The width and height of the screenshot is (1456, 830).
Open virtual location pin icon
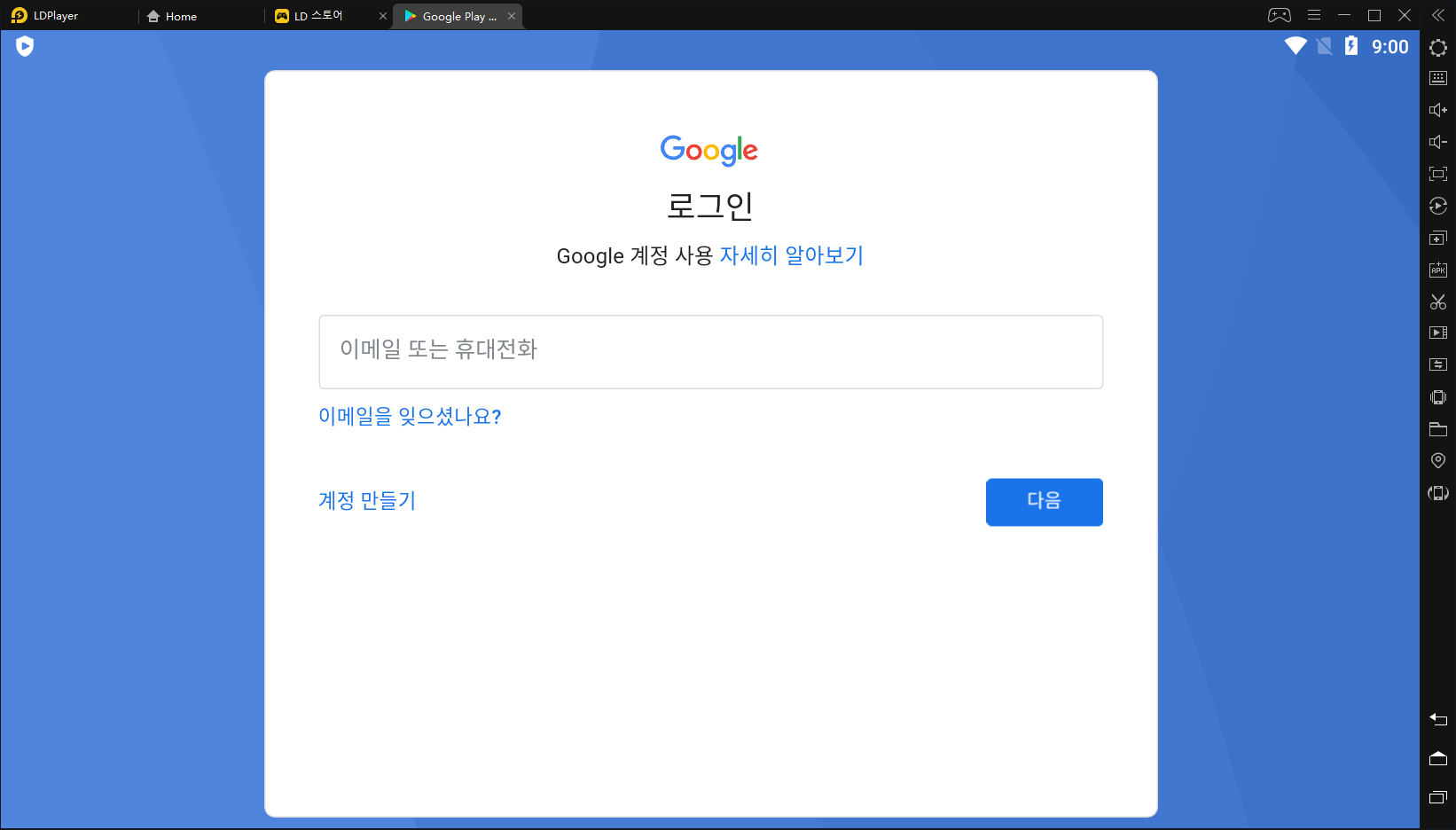pyautogui.click(x=1438, y=460)
